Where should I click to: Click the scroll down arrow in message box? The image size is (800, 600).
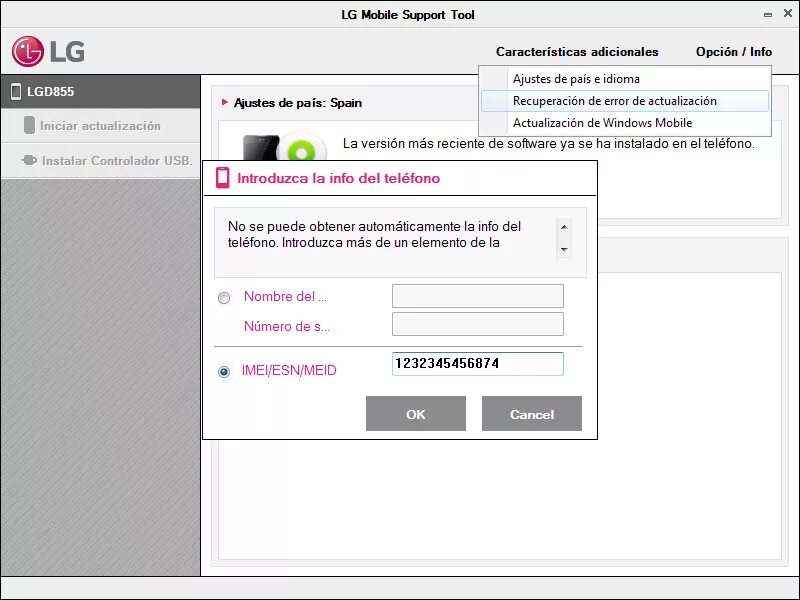[x=564, y=249]
